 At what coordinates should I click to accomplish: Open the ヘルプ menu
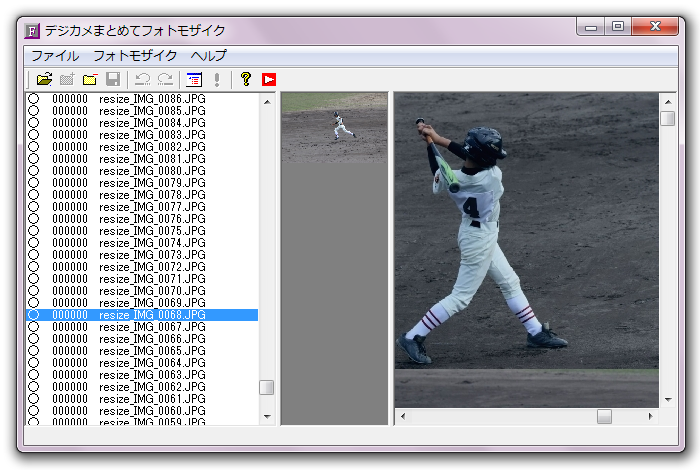208,56
